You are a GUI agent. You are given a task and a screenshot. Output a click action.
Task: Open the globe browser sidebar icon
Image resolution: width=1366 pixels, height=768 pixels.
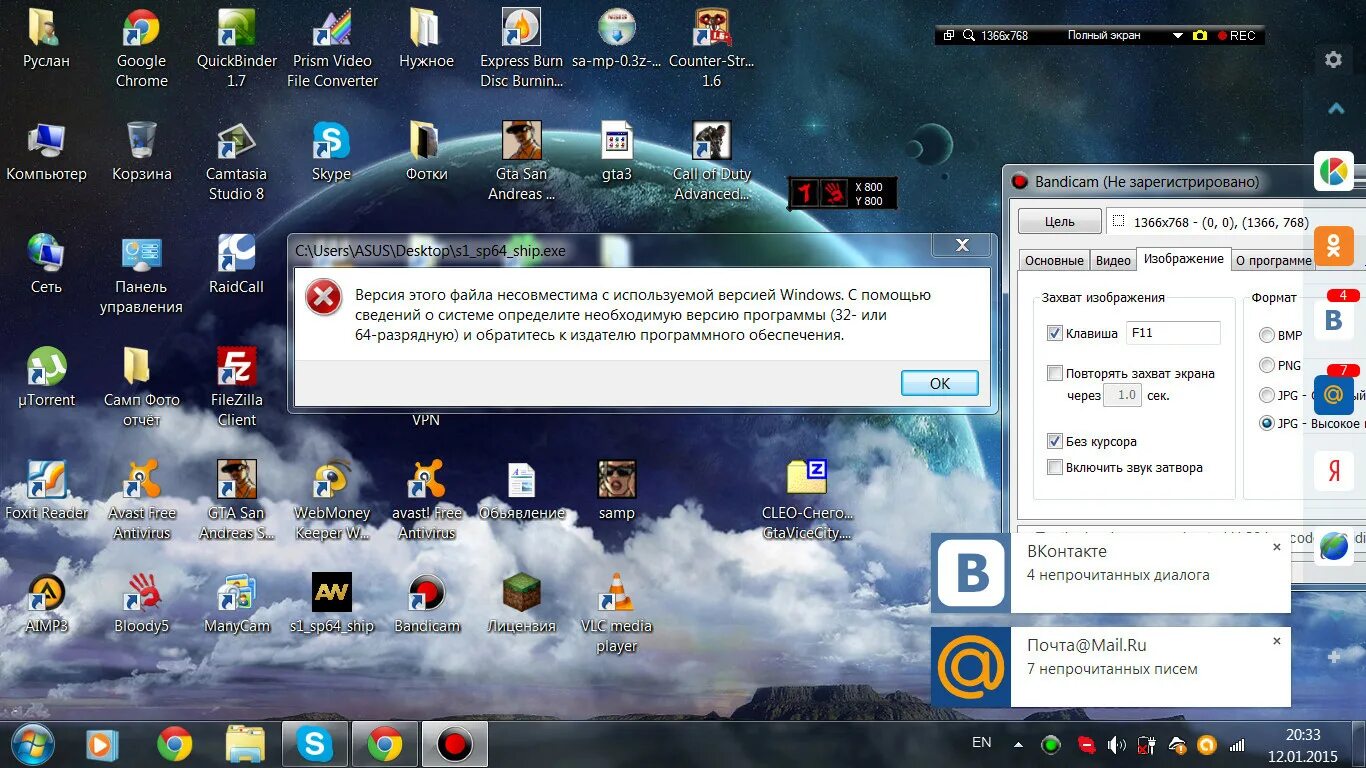coord(1334,546)
